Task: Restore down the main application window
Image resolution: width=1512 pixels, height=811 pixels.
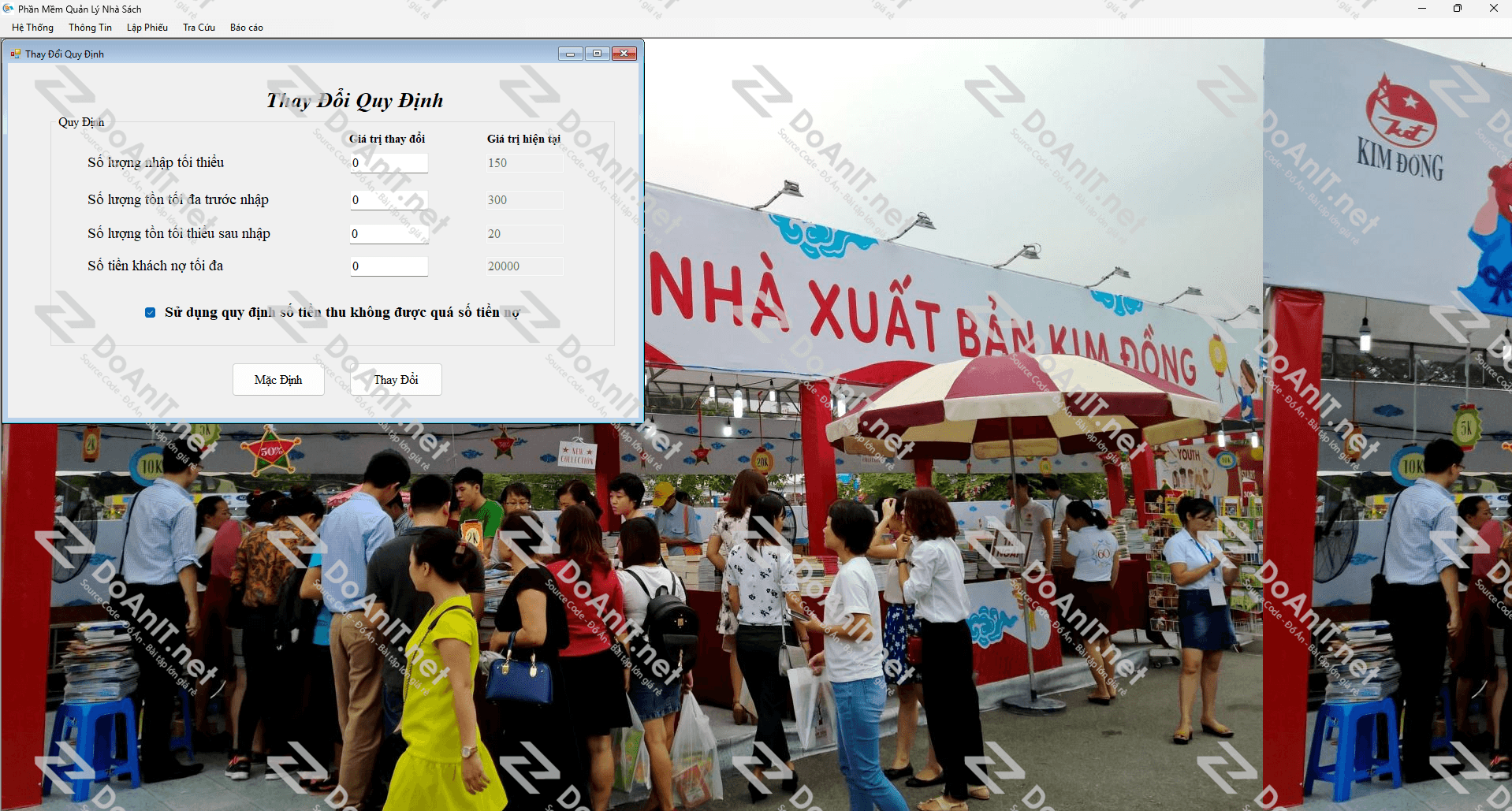Action: (1458, 9)
